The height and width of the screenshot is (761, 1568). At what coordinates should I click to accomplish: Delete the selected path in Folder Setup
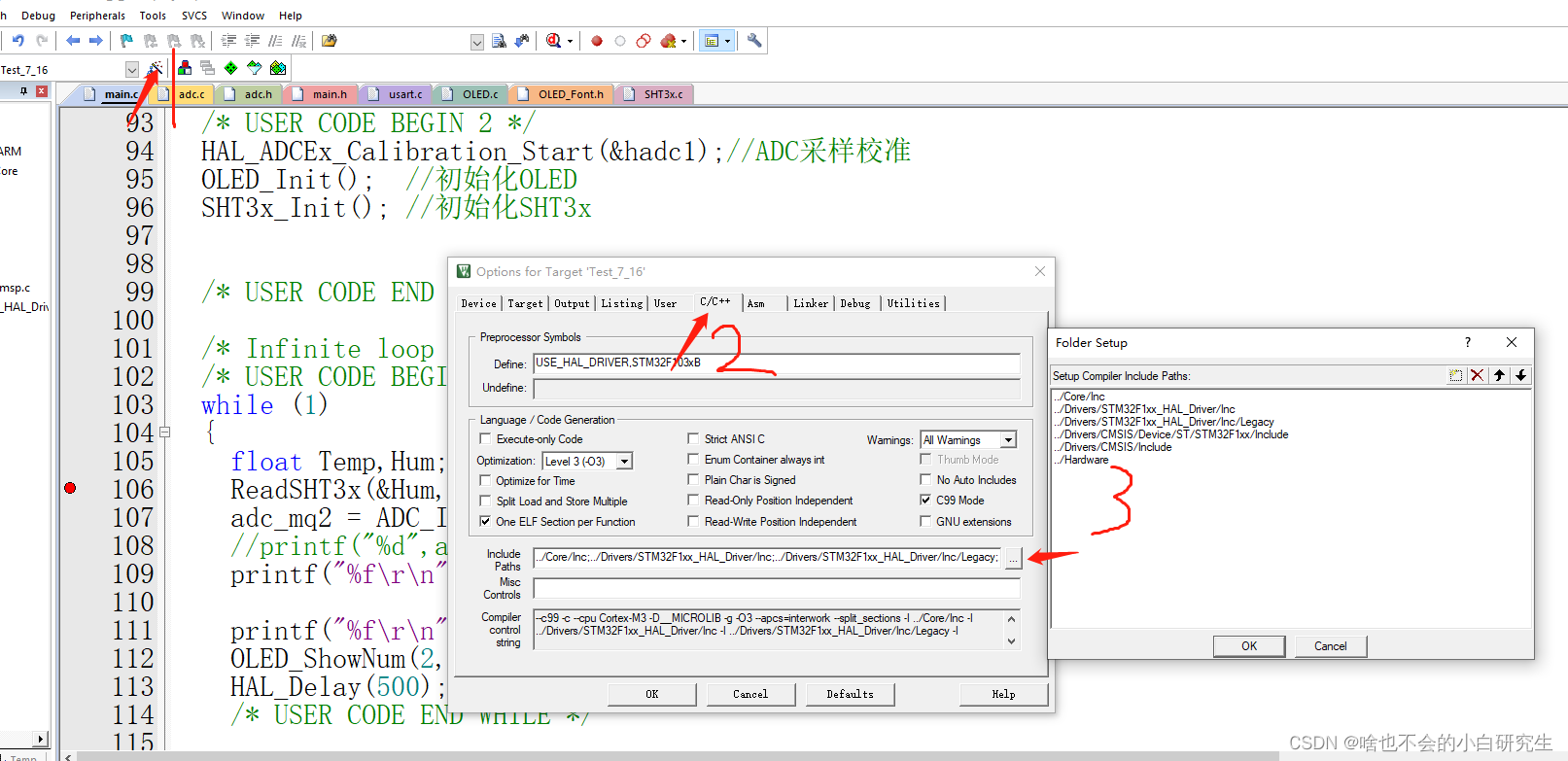(1477, 375)
